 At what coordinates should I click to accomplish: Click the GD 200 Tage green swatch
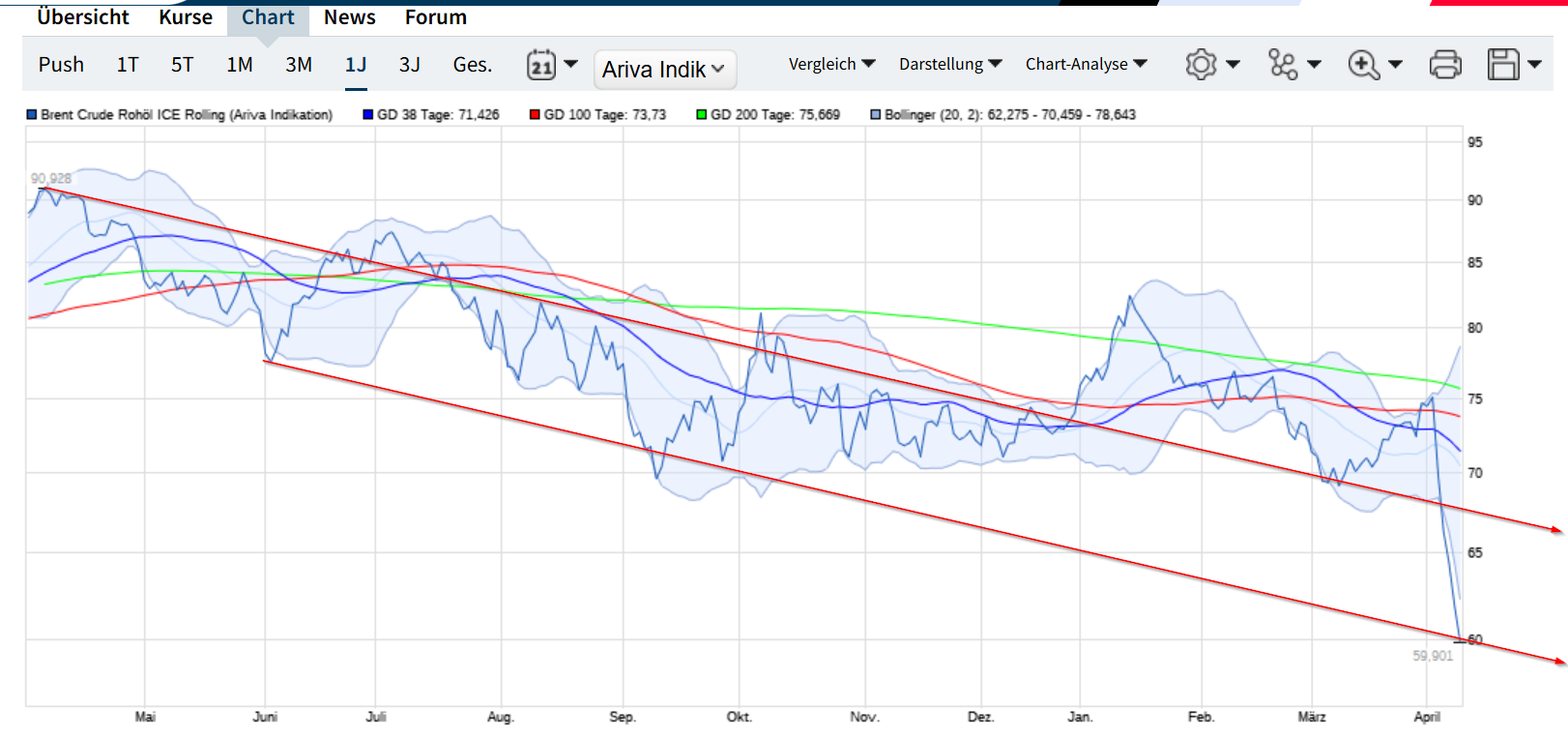[702, 114]
